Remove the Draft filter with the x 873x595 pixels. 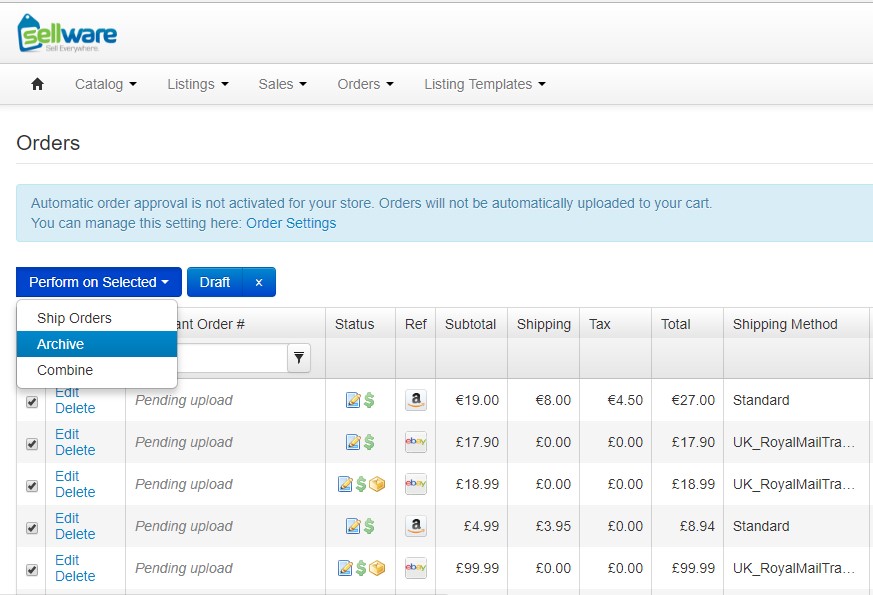pyautogui.click(x=259, y=282)
